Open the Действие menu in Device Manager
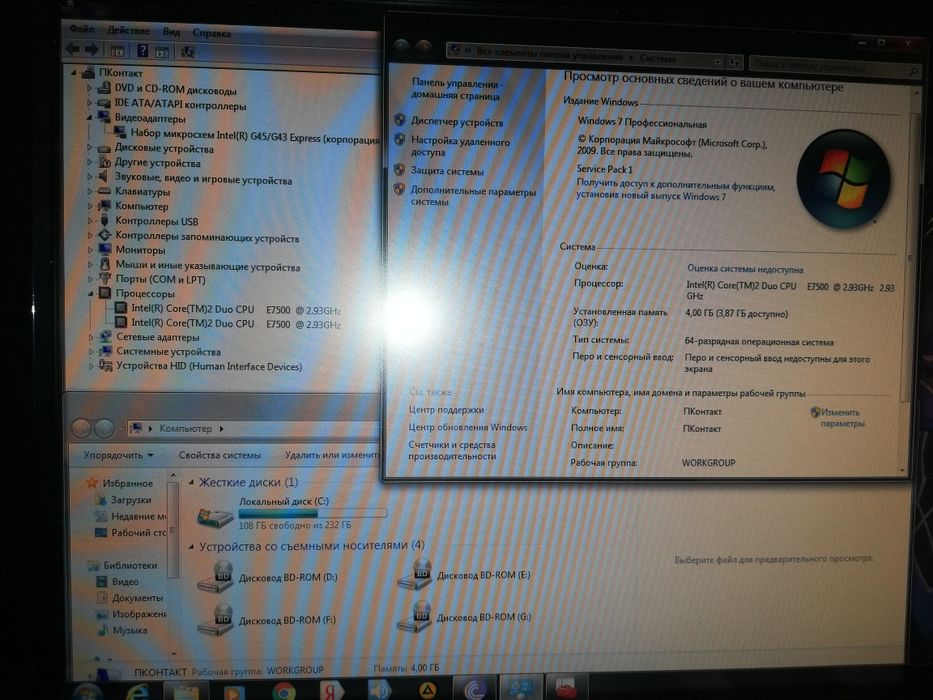 [x=129, y=30]
